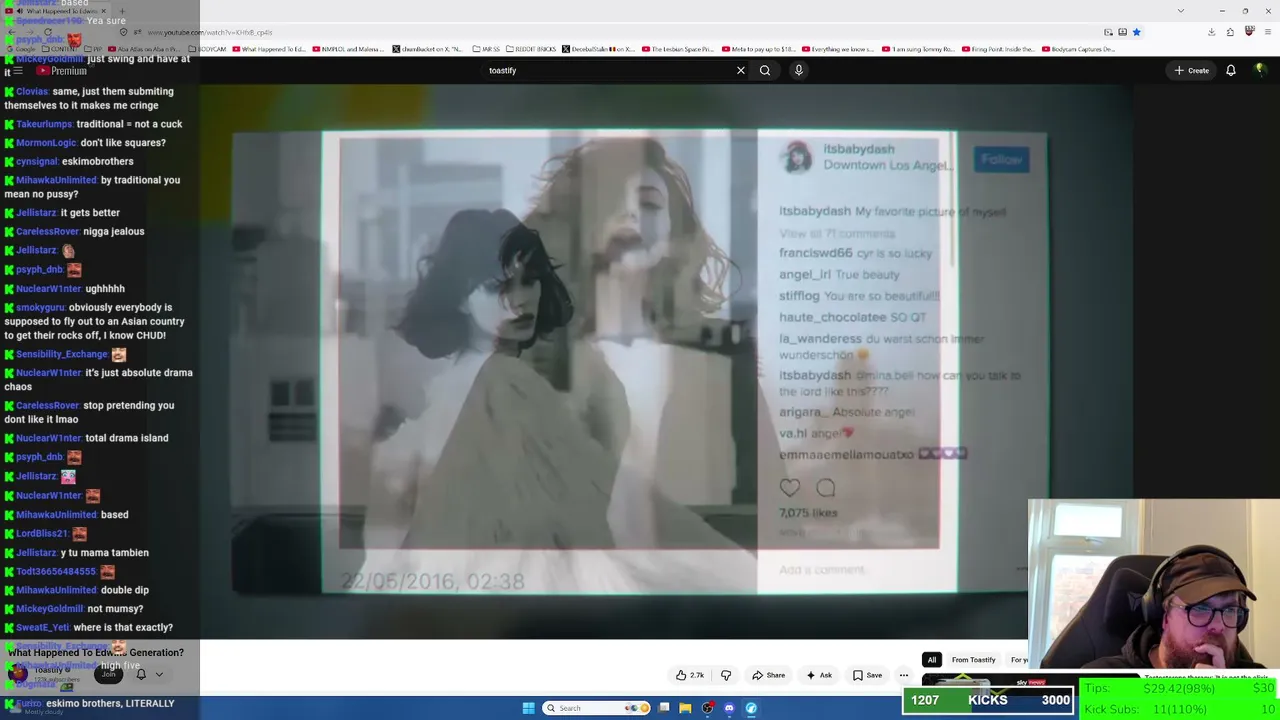The width and height of the screenshot is (1280, 720).
Task: Open 'Everything we know s...' bookmark
Action: [x=838, y=49]
